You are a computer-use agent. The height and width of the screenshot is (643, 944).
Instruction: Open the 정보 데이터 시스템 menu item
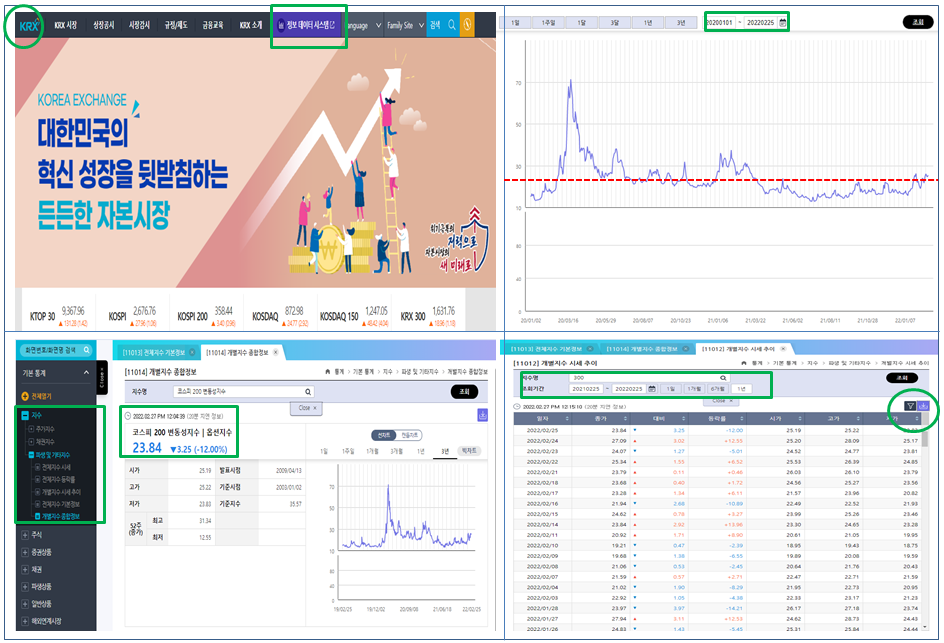tap(306, 25)
